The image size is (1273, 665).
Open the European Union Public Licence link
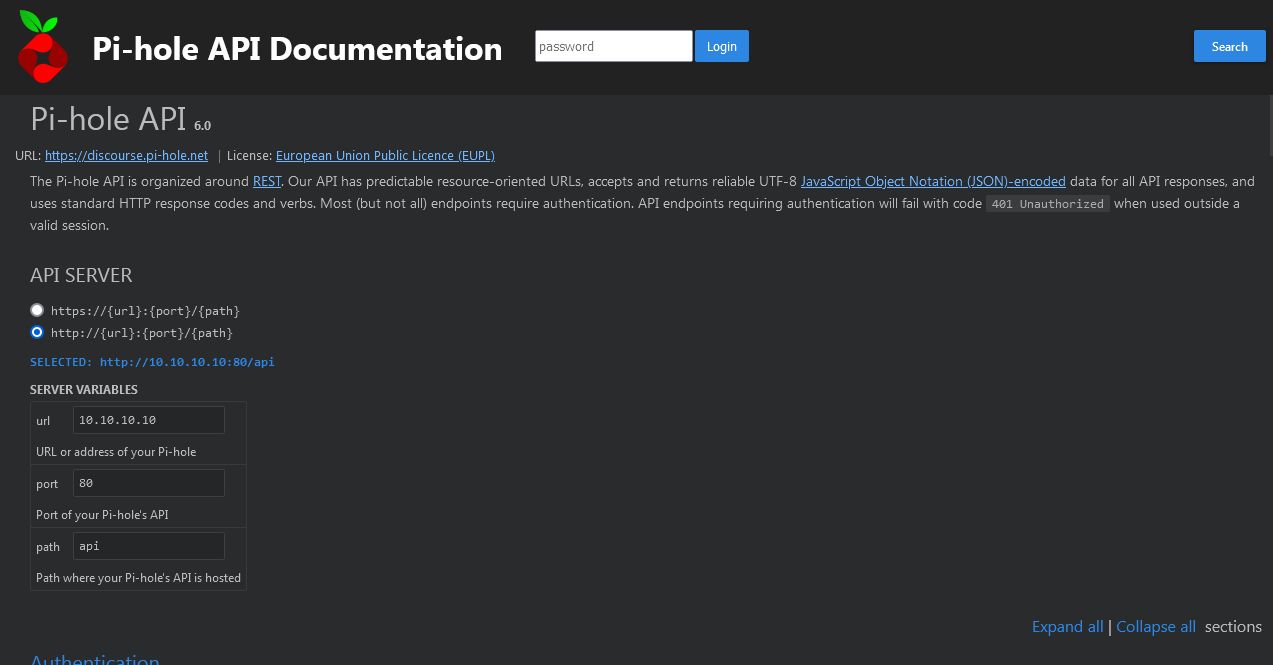pyautogui.click(x=385, y=155)
